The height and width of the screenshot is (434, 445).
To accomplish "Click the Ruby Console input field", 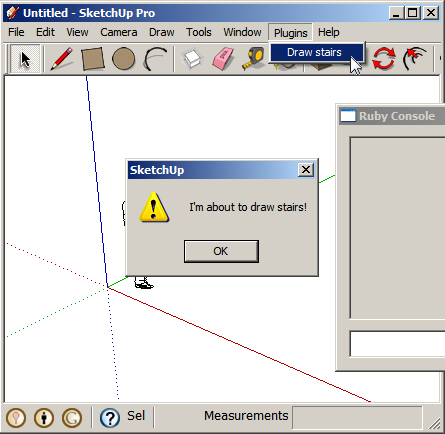I will coord(397,344).
